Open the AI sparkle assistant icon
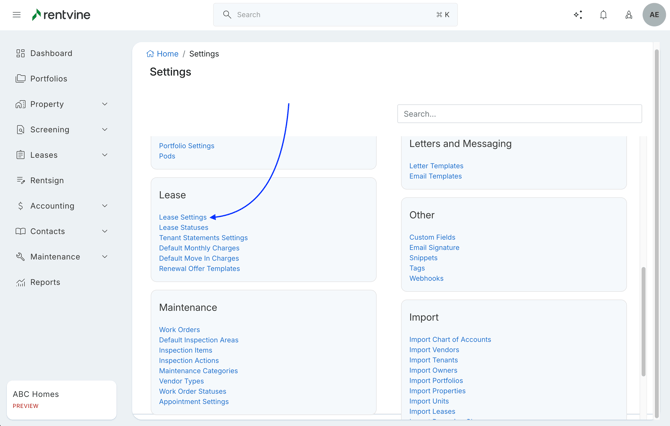 578,15
